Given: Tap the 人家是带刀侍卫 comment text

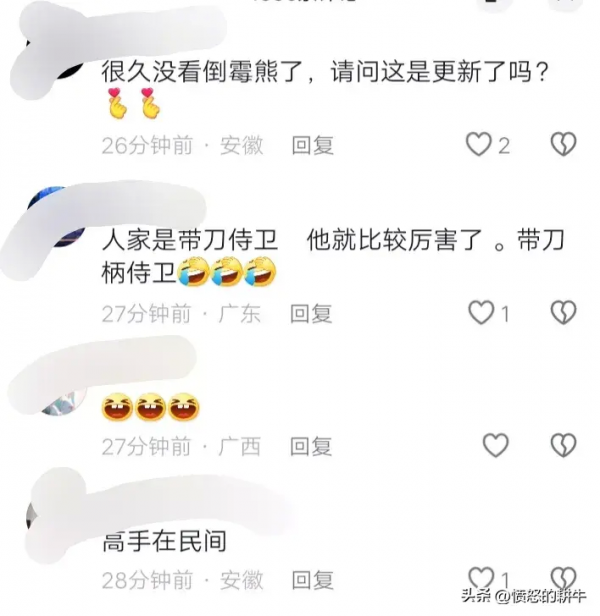Looking at the screenshot, I should click(x=333, y=257).
